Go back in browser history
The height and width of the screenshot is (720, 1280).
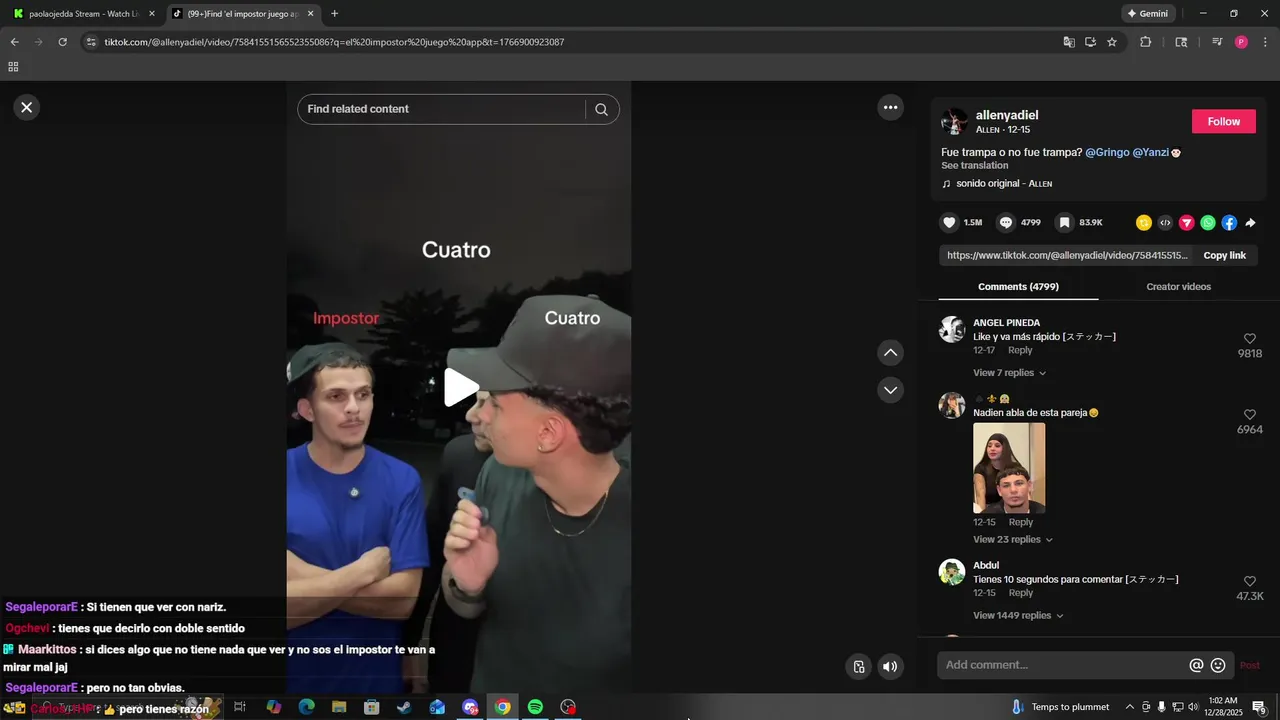point(14,42)
